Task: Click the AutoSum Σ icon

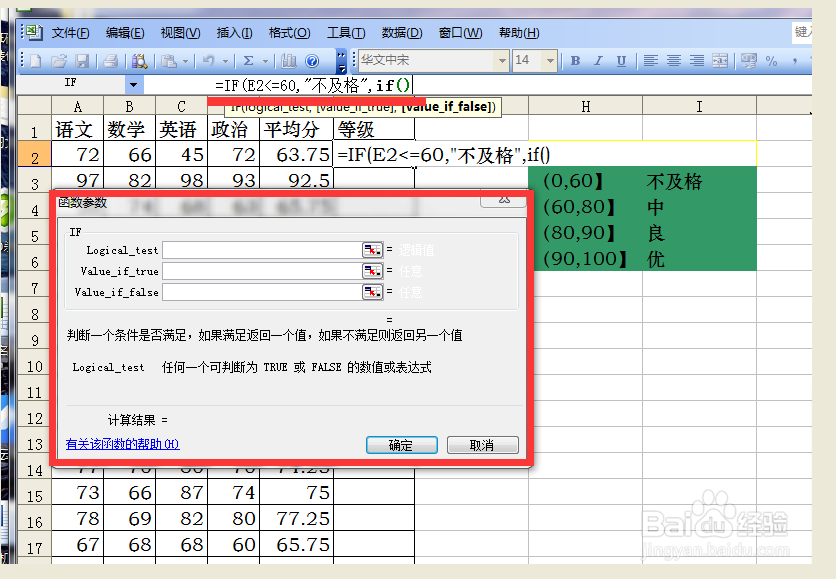Action: [x=247, y=60]
